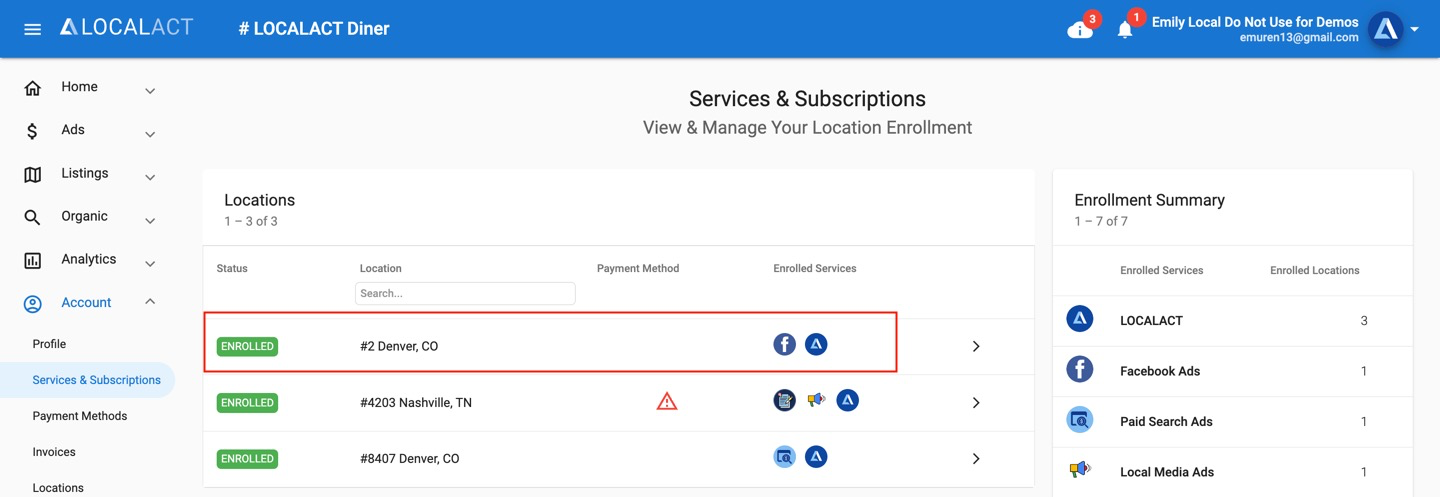Click LOCALACT icon in Nashville row
The image size is (1440, 497).
click(848, 400)
